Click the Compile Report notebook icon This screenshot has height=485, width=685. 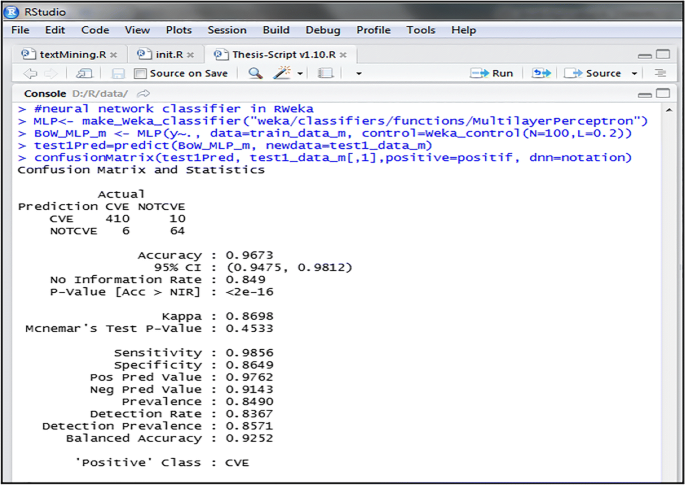click(x=325, y=73)
